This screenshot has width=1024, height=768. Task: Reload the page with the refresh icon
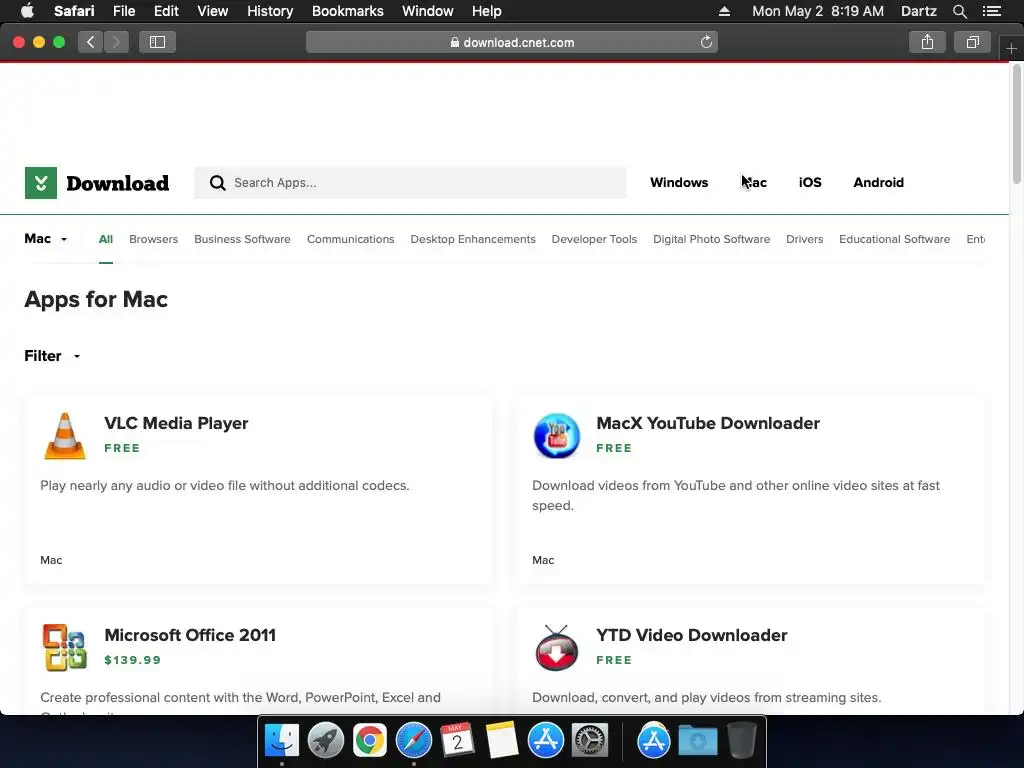tap(706, 42)
